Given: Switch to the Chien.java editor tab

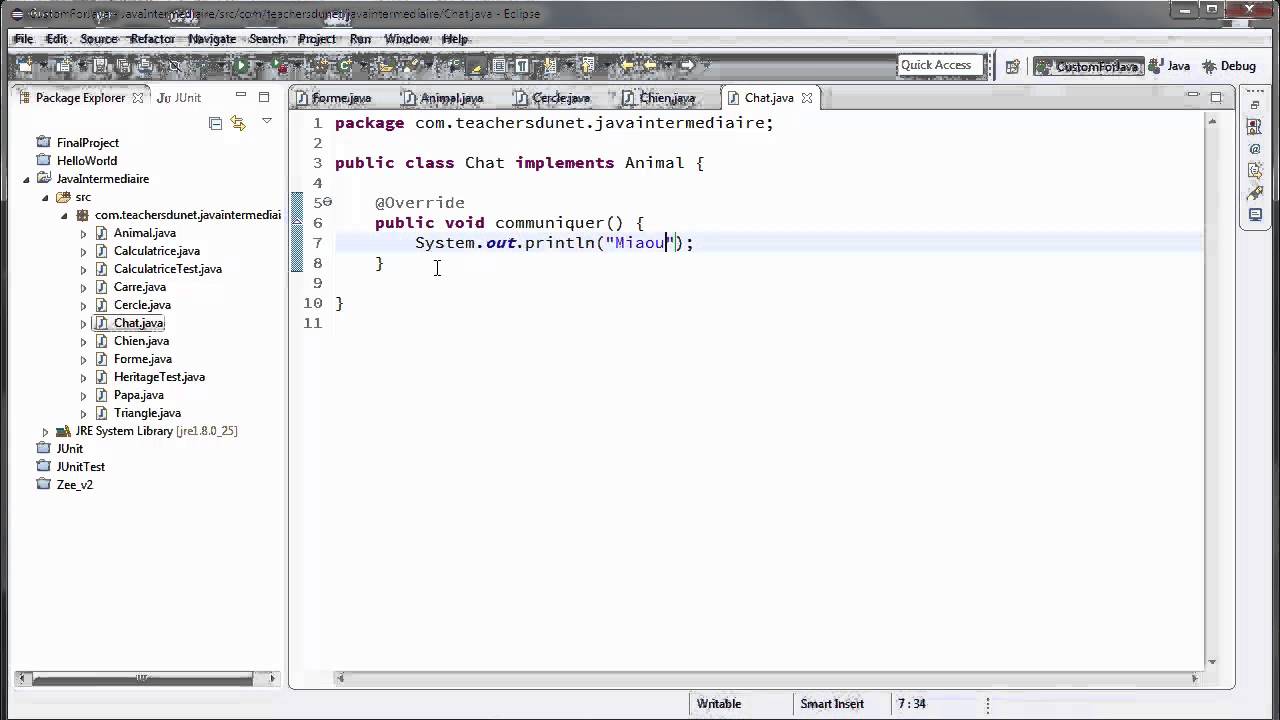Looking at the screenshot, I should pyautogui.click(x=658, y=98).
